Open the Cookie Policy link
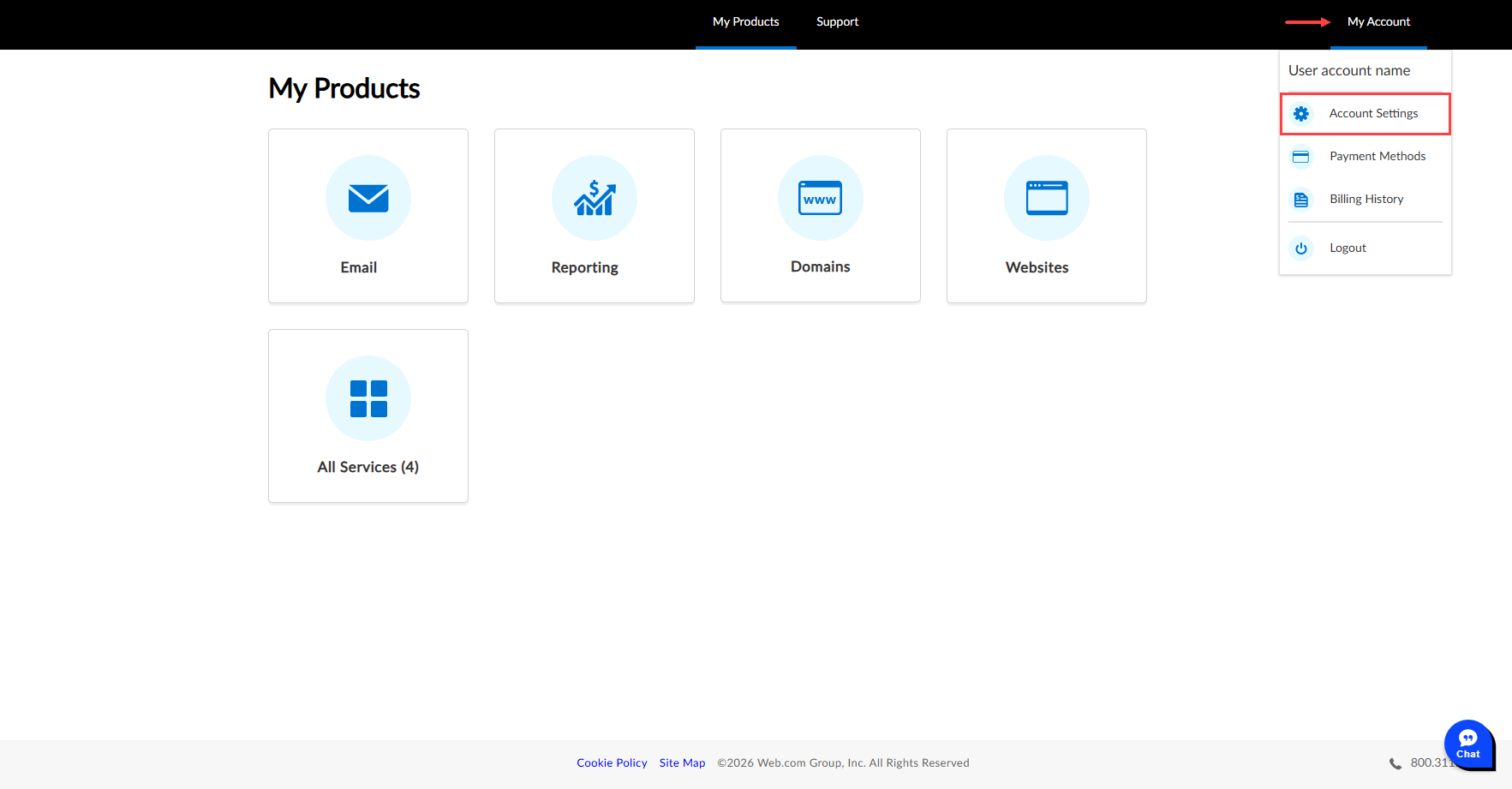This screenshot has height=789, width=1512. 612,763
